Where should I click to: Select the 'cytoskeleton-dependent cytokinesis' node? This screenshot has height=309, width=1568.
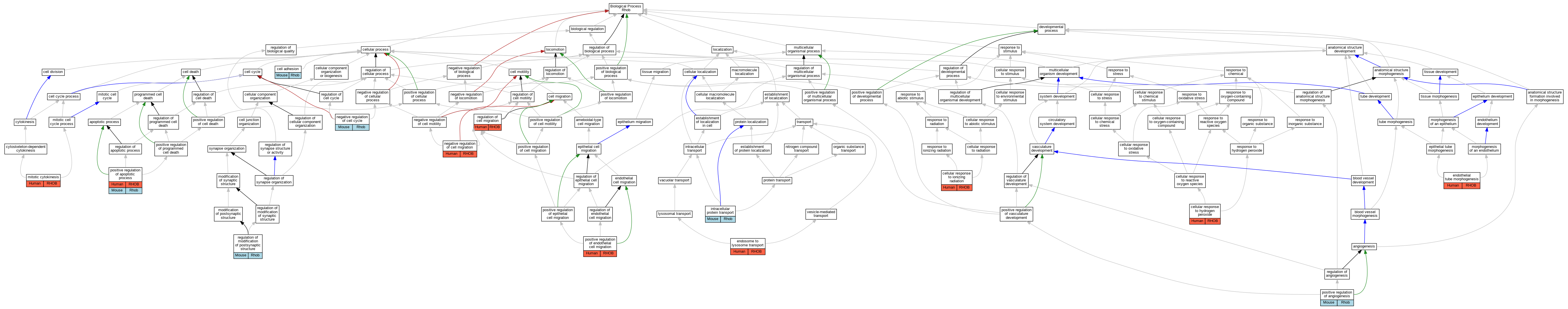tap(25, 148)
